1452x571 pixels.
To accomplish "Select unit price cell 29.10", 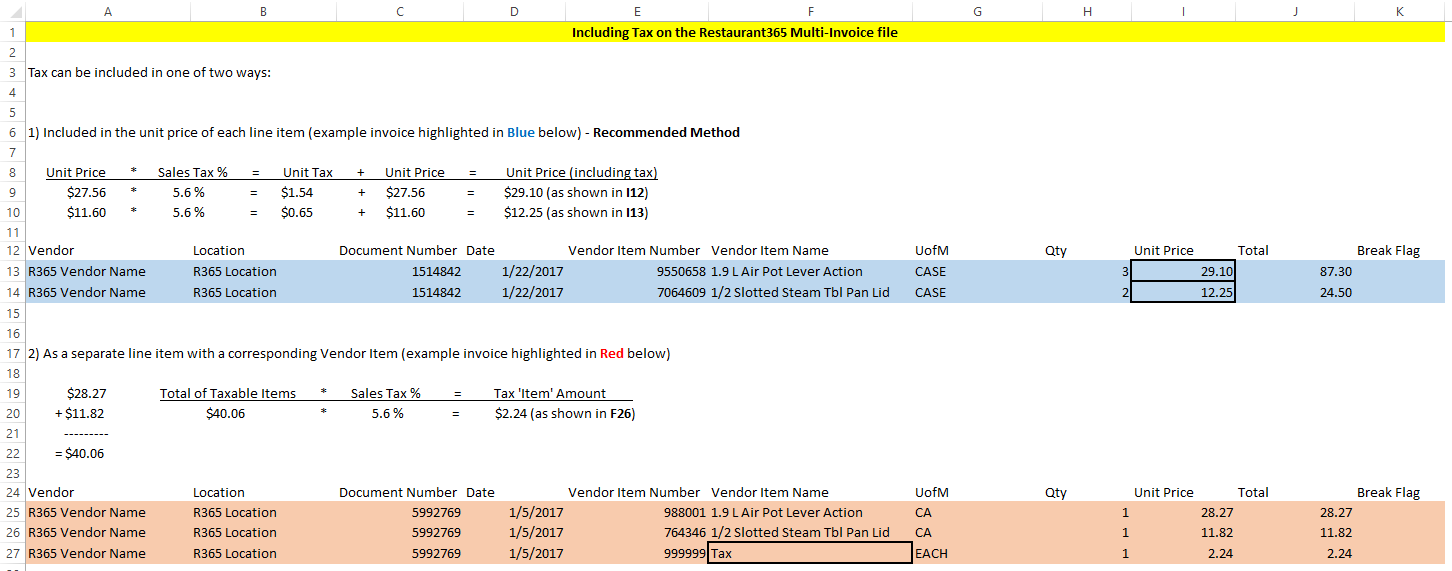I will 1183,271.
